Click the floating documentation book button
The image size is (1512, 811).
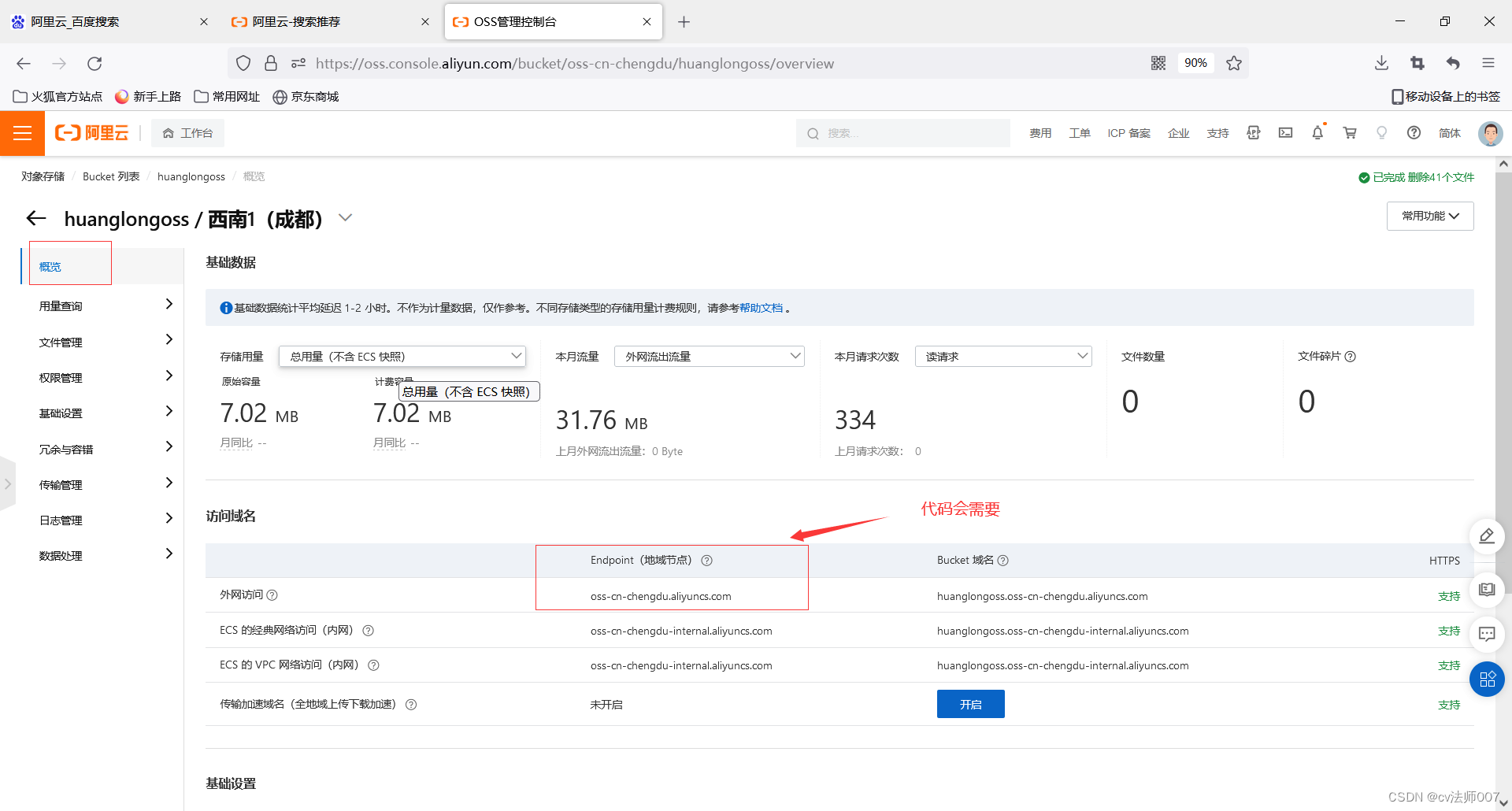tap(1487, 590)
